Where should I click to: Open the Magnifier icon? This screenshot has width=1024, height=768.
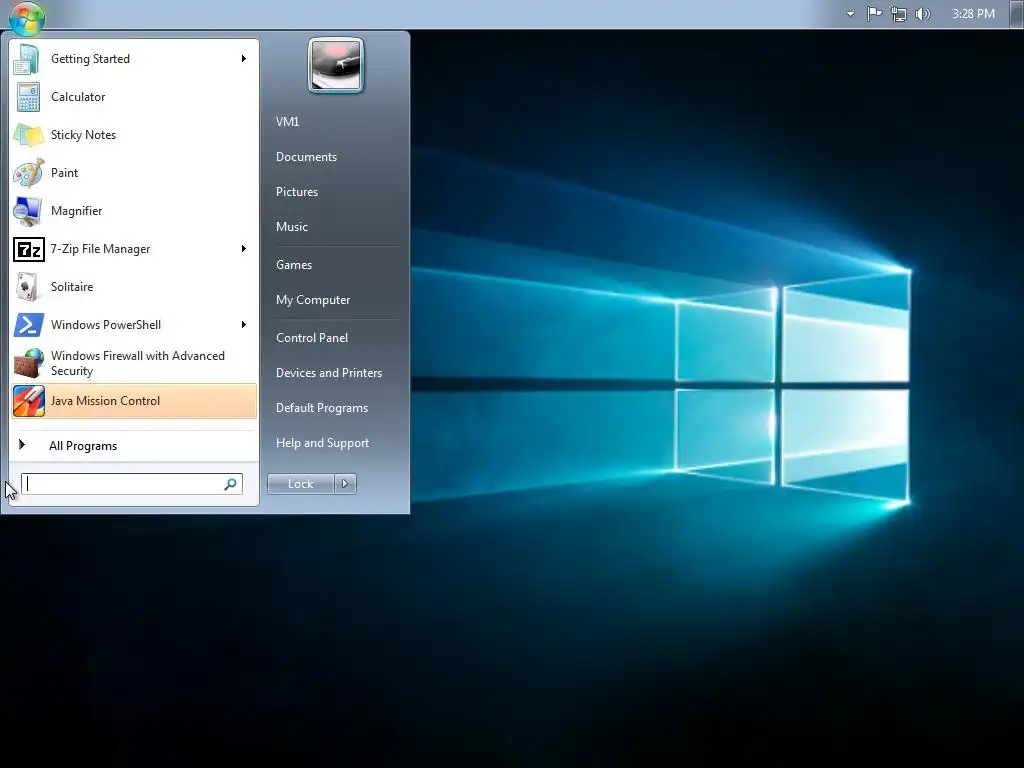(28, 210)
